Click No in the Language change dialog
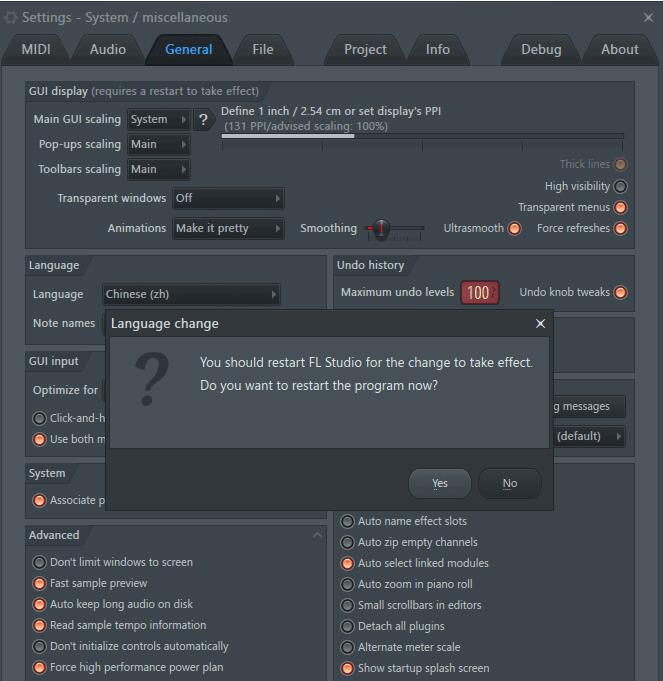Image resolution: width=663 pixels, height=681 pixels. click(510, 483)
